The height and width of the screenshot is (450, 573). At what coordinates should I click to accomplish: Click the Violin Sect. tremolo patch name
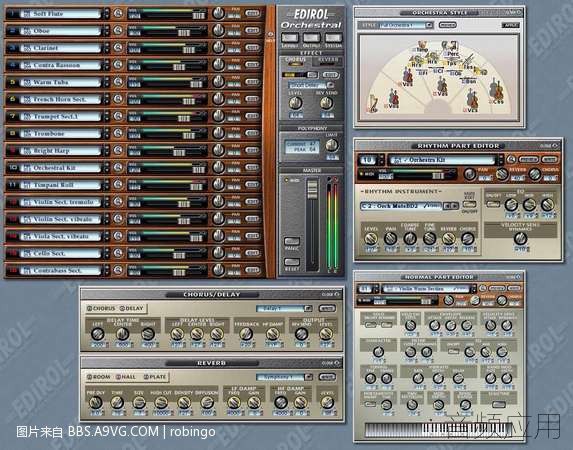pyautogui.click(x=61, y=202)
